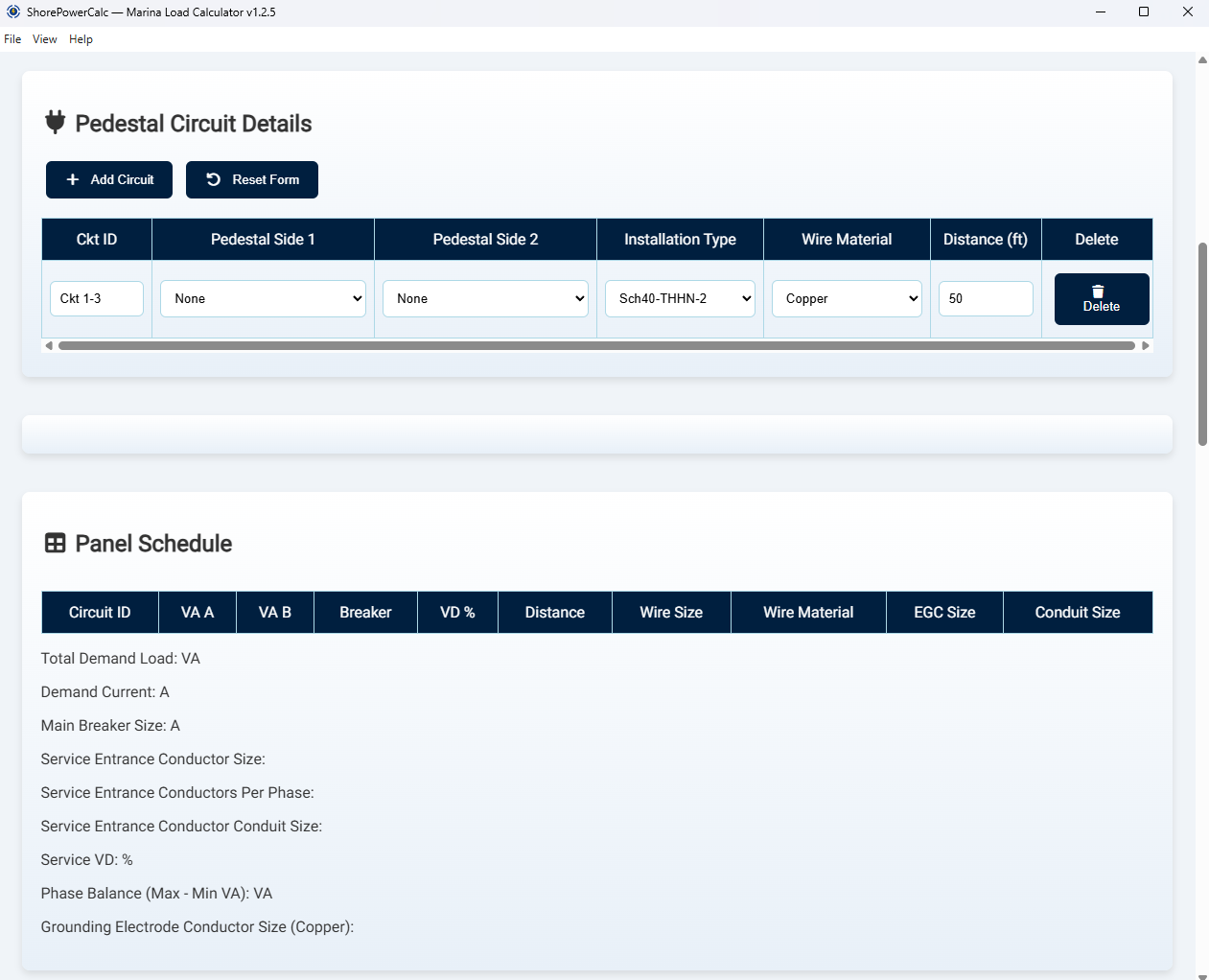Screen dimensions: 1209x980
Task: Open the Pedestal Side 2 dropdown
Action: [x=485, y=299]
